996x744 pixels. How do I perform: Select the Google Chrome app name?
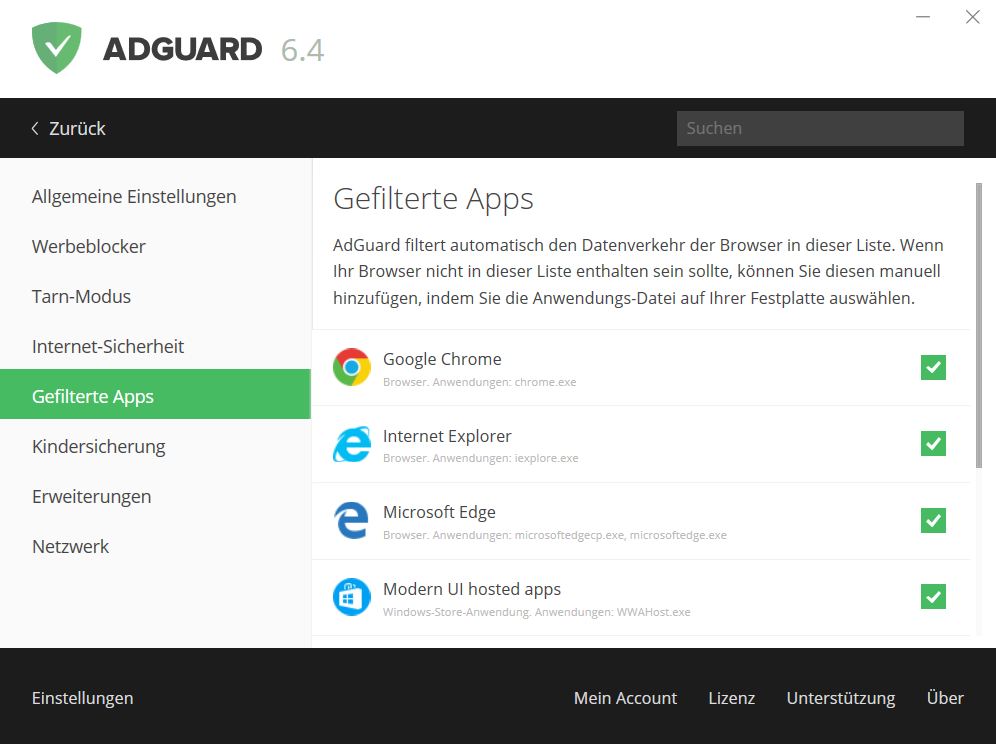coord(442,360)
